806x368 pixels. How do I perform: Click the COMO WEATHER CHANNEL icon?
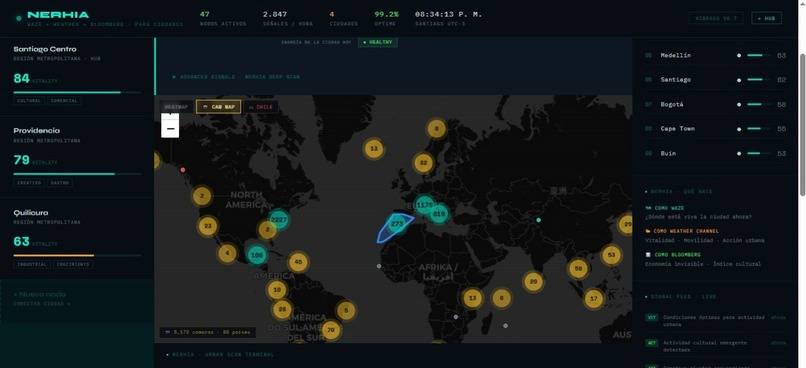click(x=648, y=231)
